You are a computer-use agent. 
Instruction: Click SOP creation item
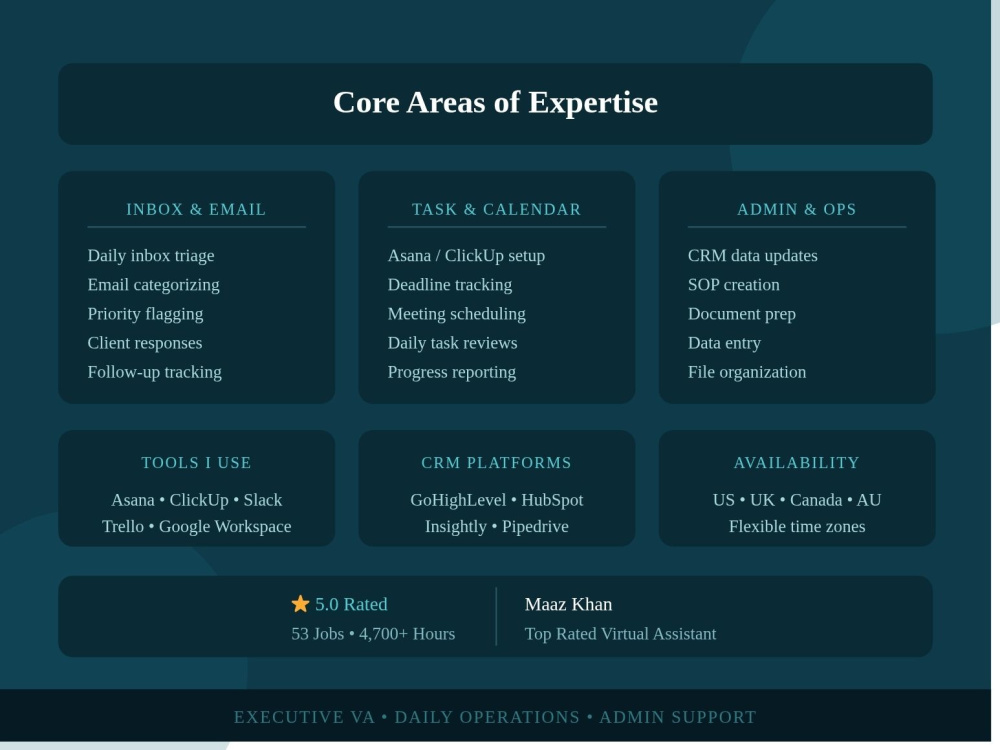click(x=734, y=285)
